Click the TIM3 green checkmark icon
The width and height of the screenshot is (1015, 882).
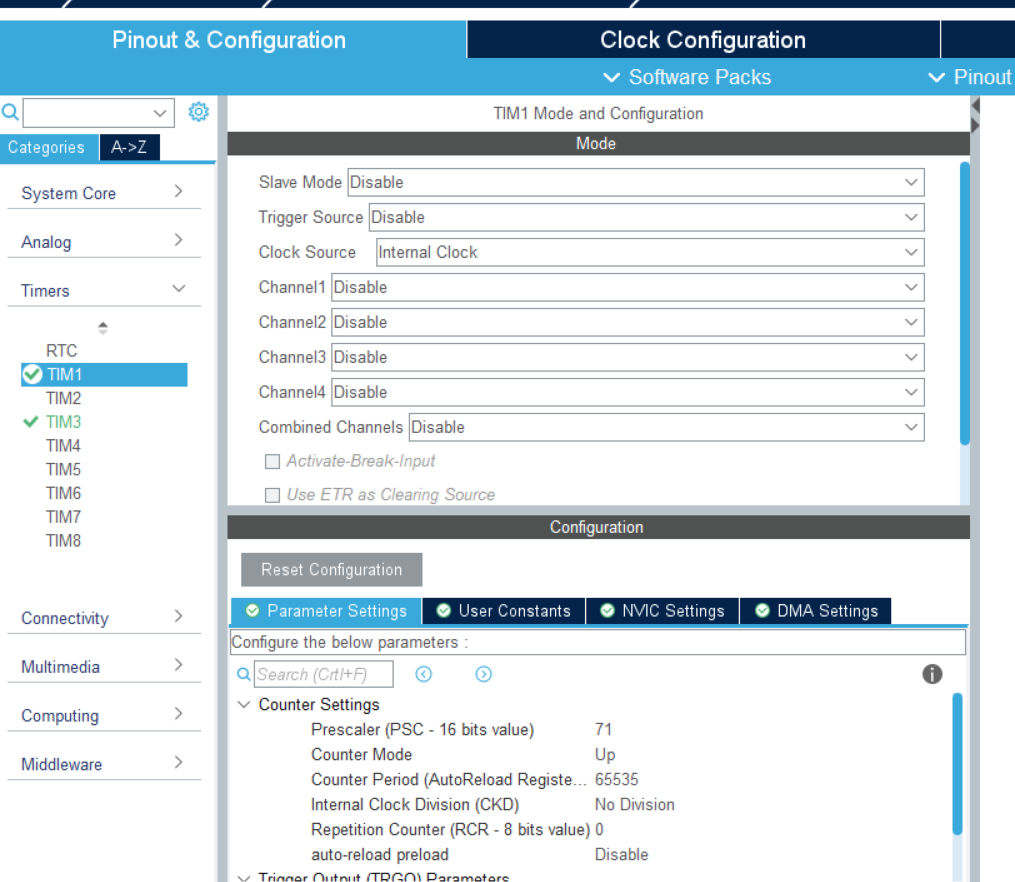click(x=30, y=422)
